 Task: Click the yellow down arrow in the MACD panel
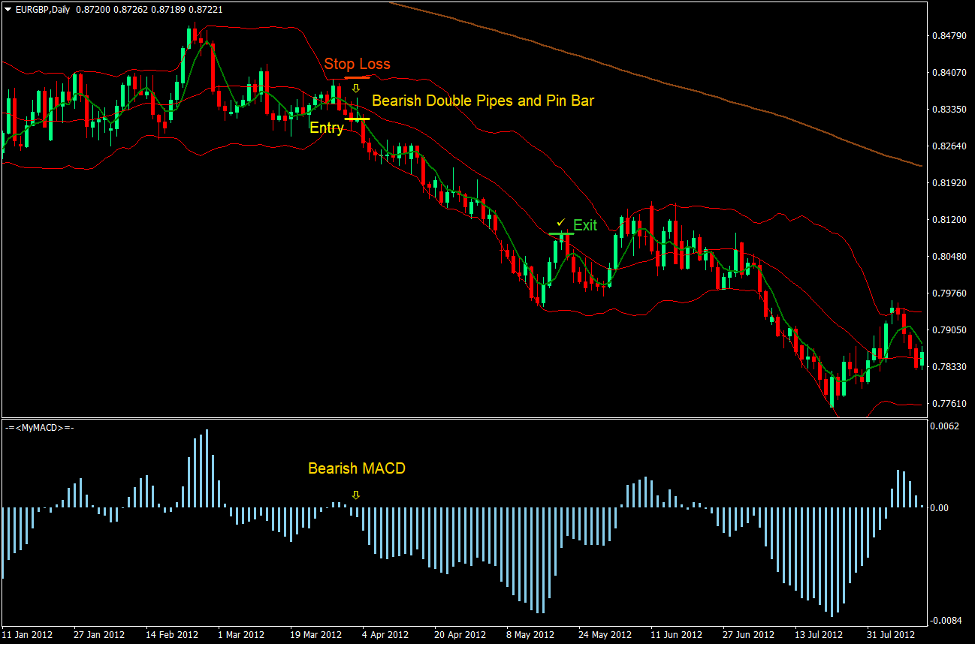356,495
